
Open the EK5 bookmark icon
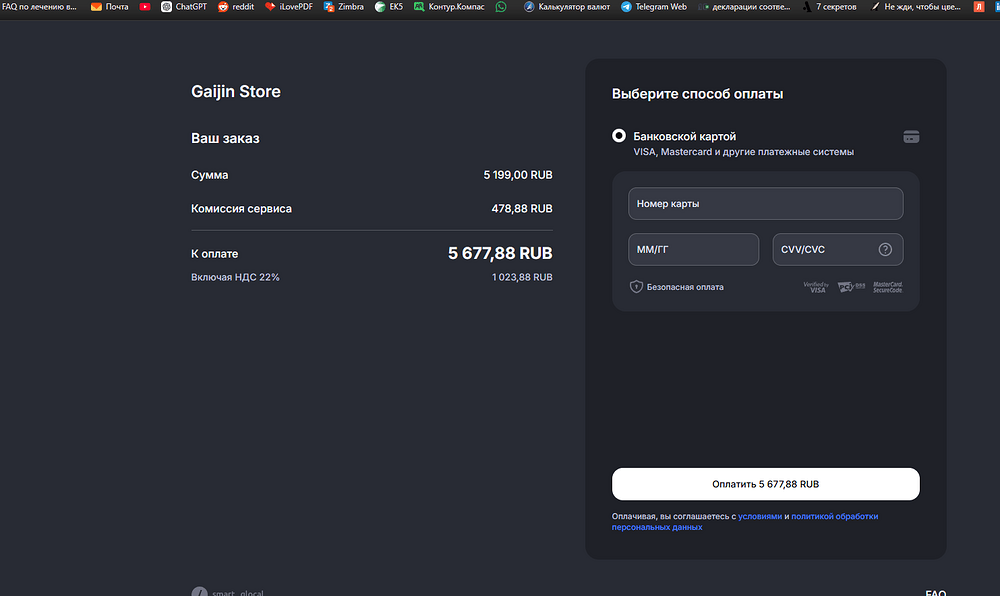click(380, 7)
